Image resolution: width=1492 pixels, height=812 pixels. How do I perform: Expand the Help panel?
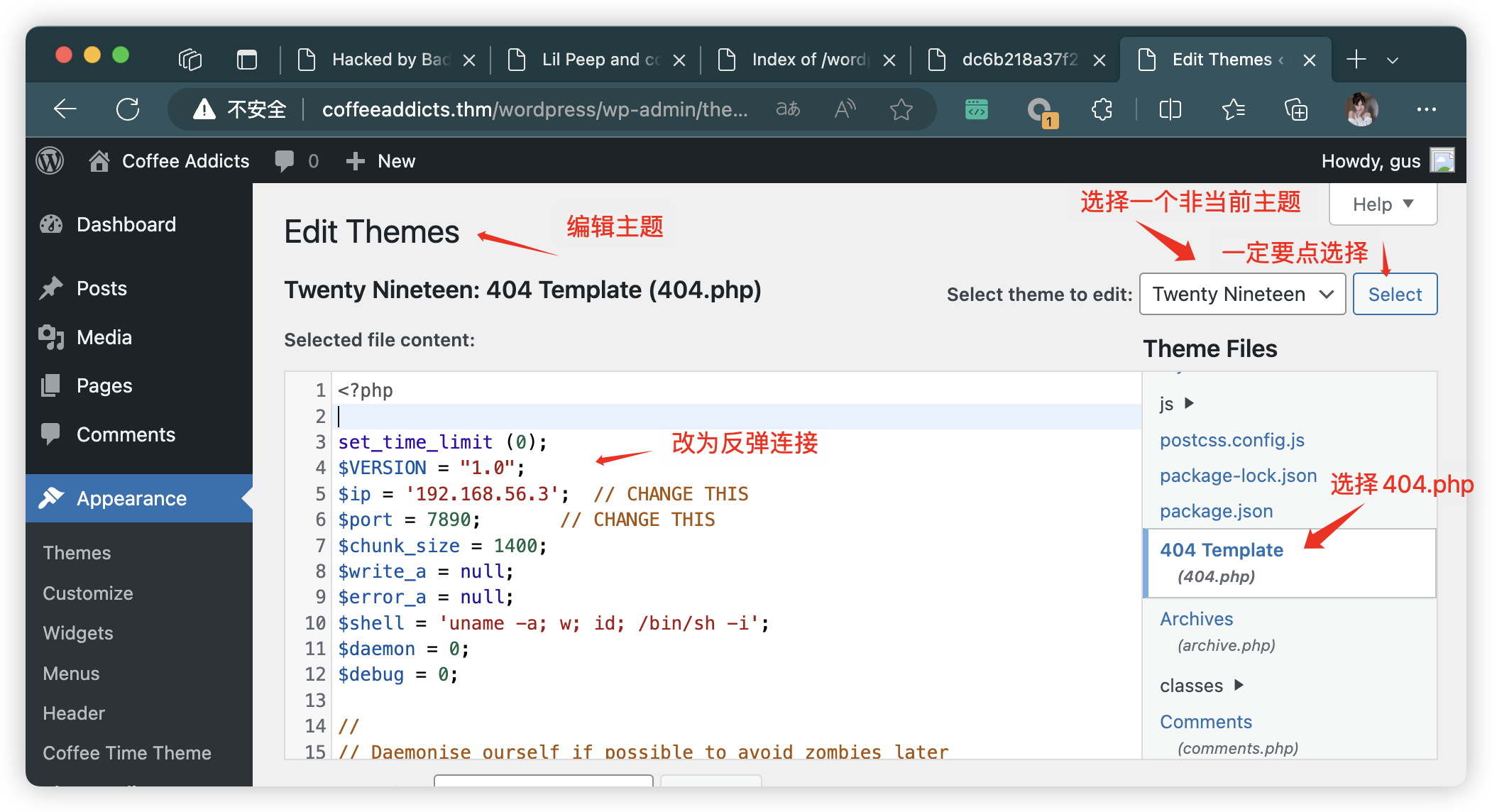[x=1383, y=204]
